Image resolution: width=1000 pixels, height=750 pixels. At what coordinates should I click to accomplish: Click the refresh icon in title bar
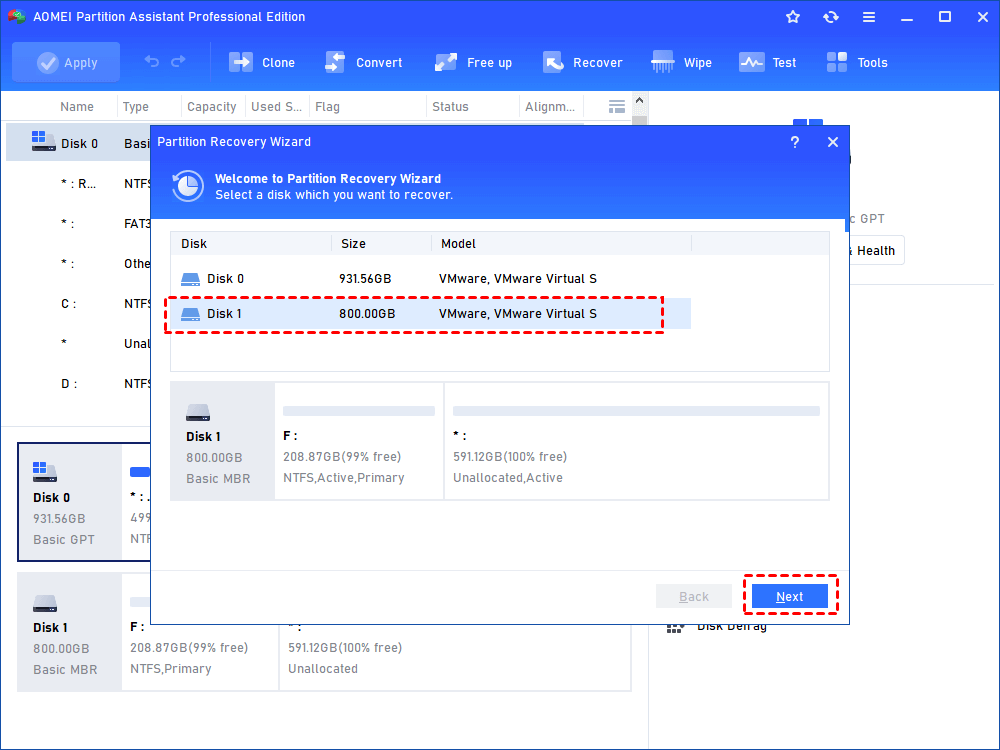(830, 17)
